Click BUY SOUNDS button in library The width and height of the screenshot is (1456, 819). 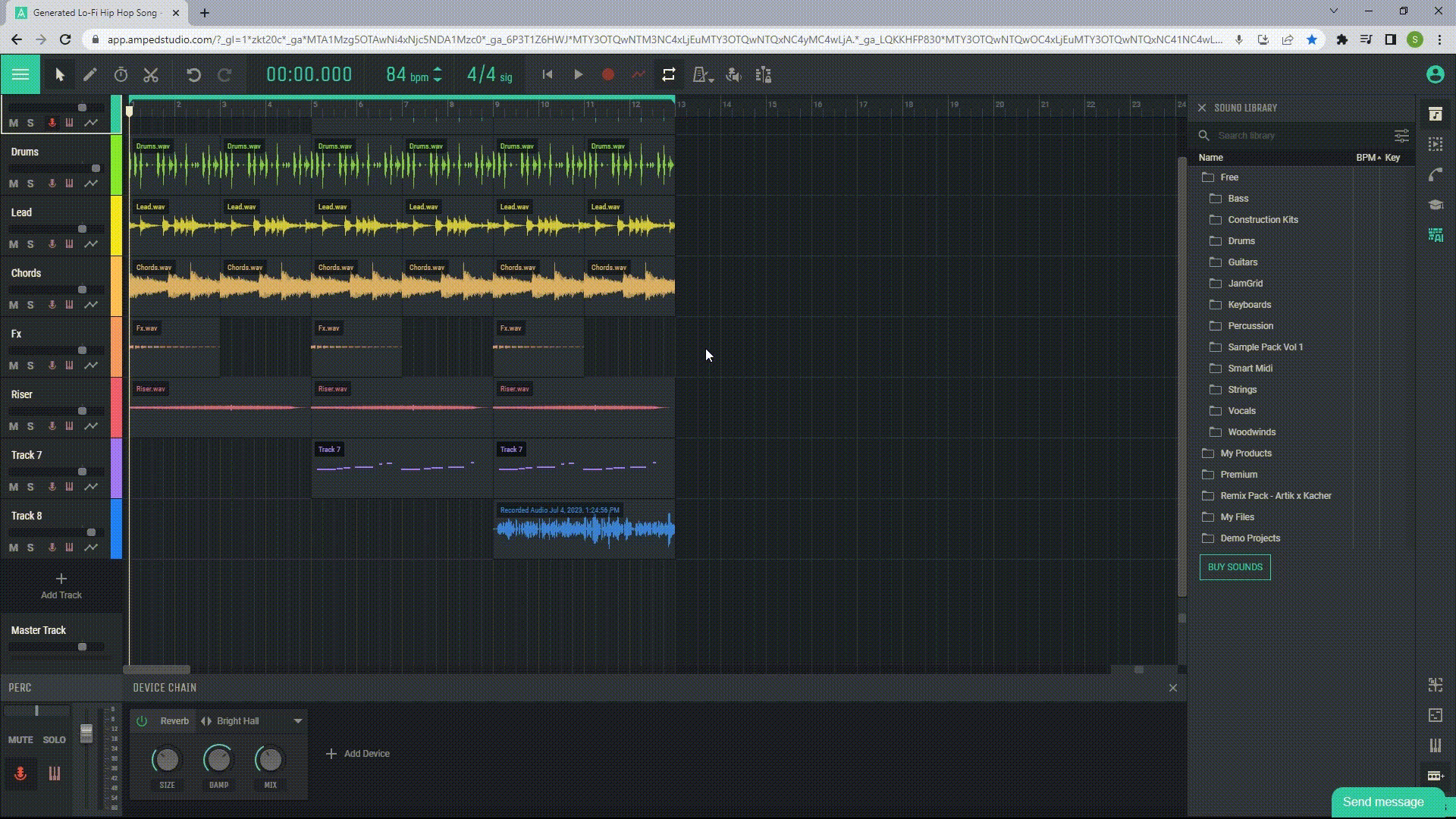(1235, 567)
